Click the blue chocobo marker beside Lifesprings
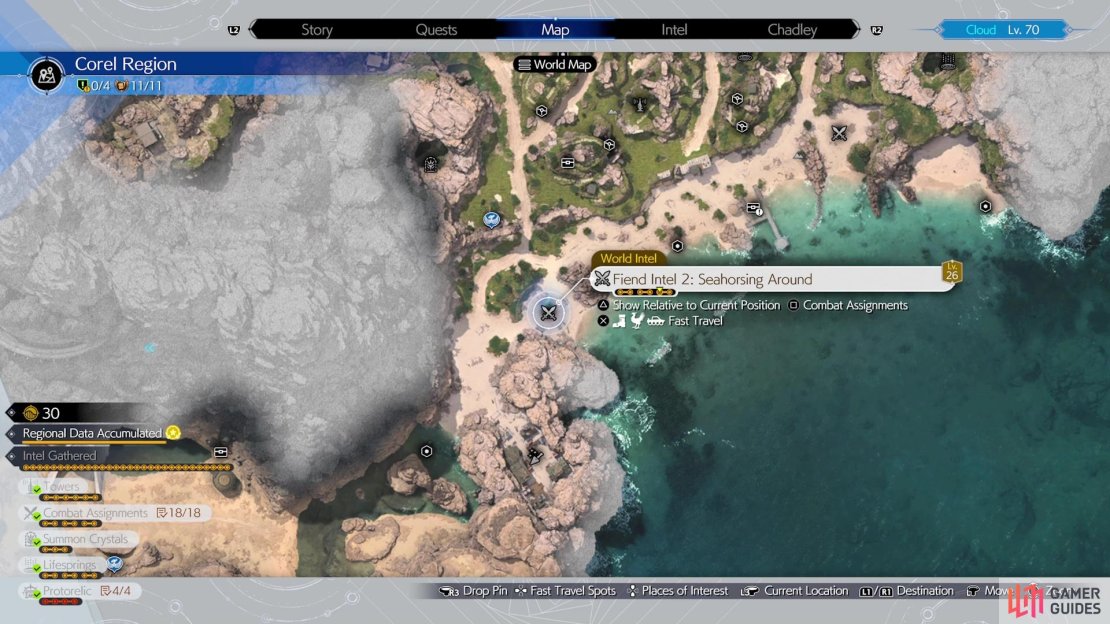This screenshot has width=1110, height=624. 115,564
